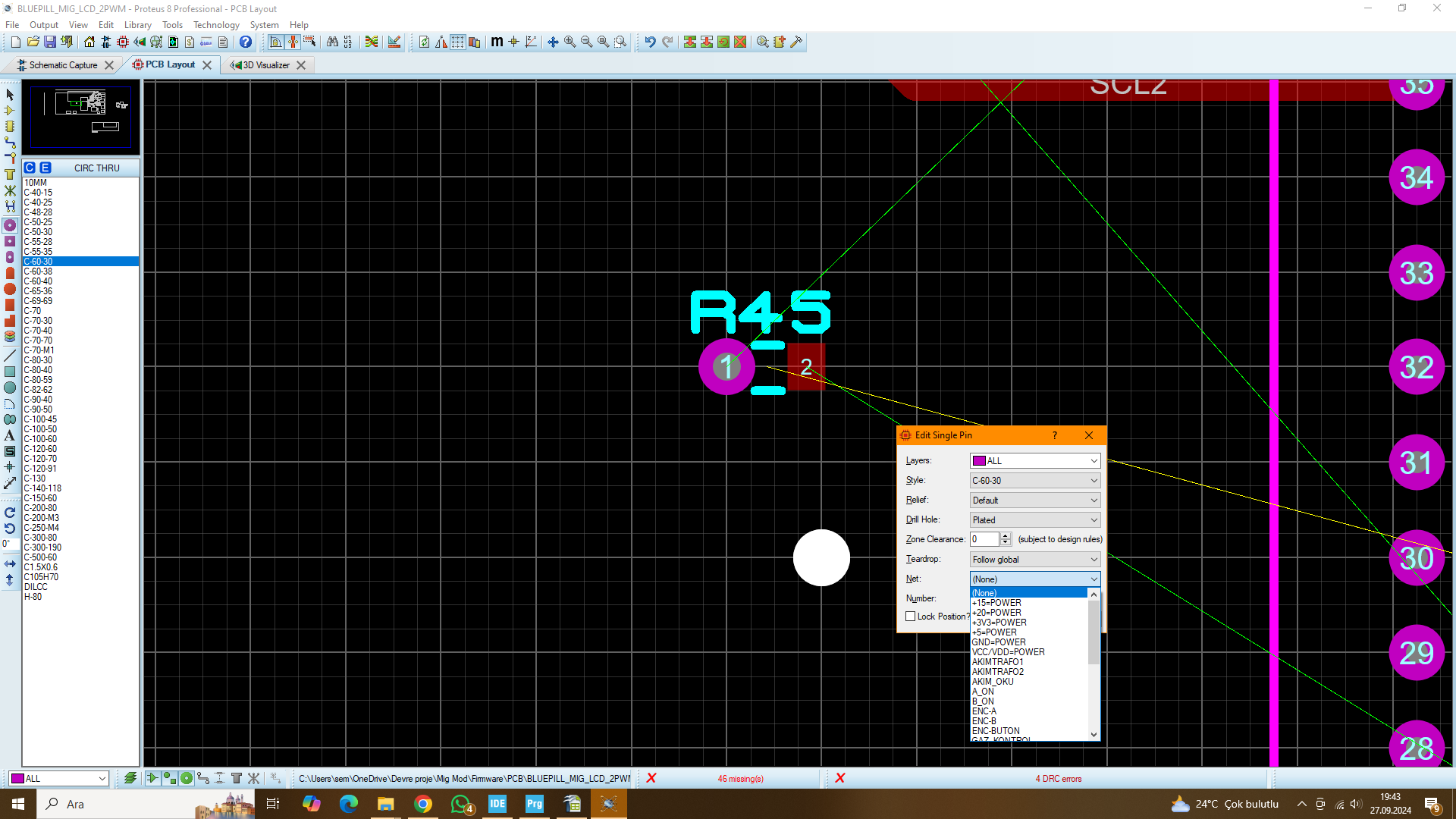The width and height of the screenshot is (1456, 819).
Task: Click the E edit pad style button
Action: pos(45,168)
